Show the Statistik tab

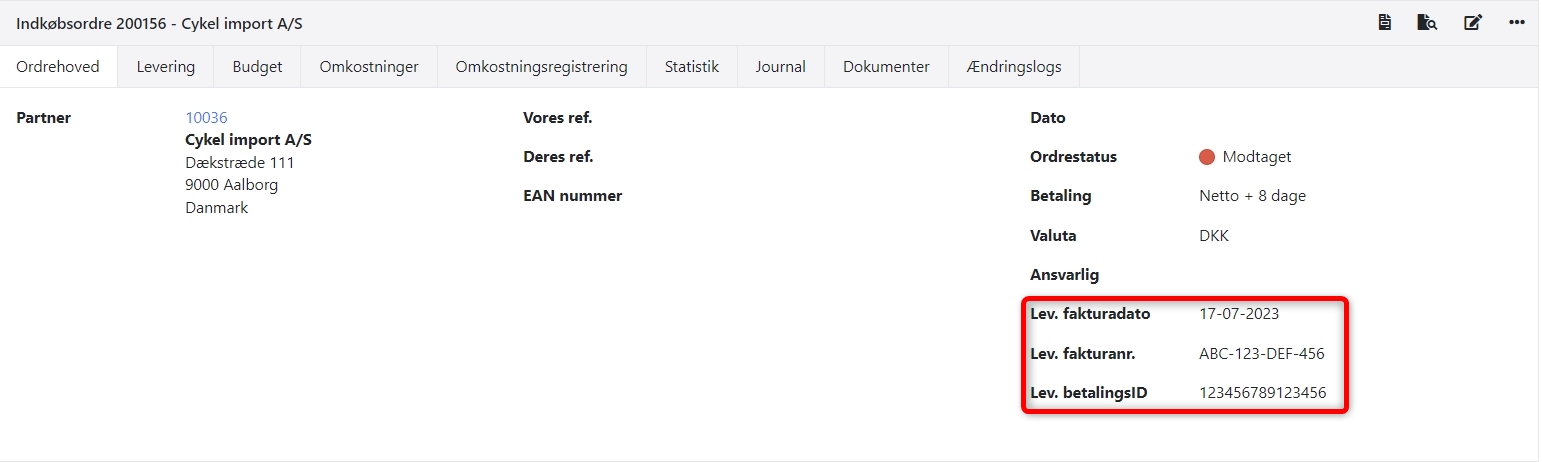click(692, 67)
